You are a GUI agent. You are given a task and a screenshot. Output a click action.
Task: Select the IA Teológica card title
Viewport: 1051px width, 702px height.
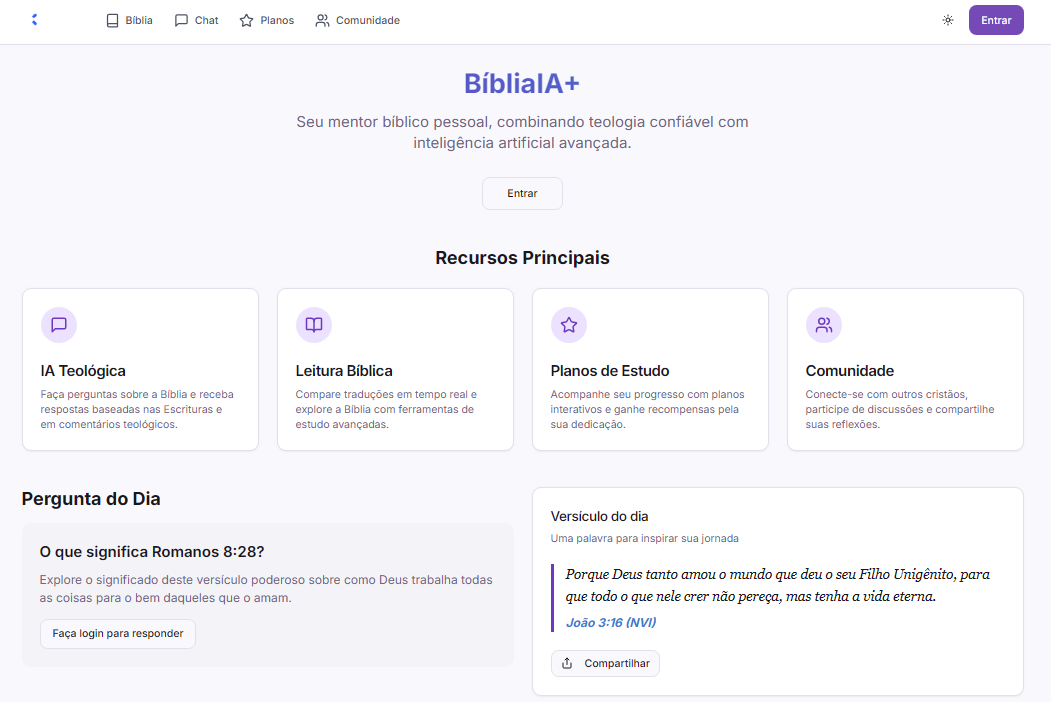(x=83, y=371)
